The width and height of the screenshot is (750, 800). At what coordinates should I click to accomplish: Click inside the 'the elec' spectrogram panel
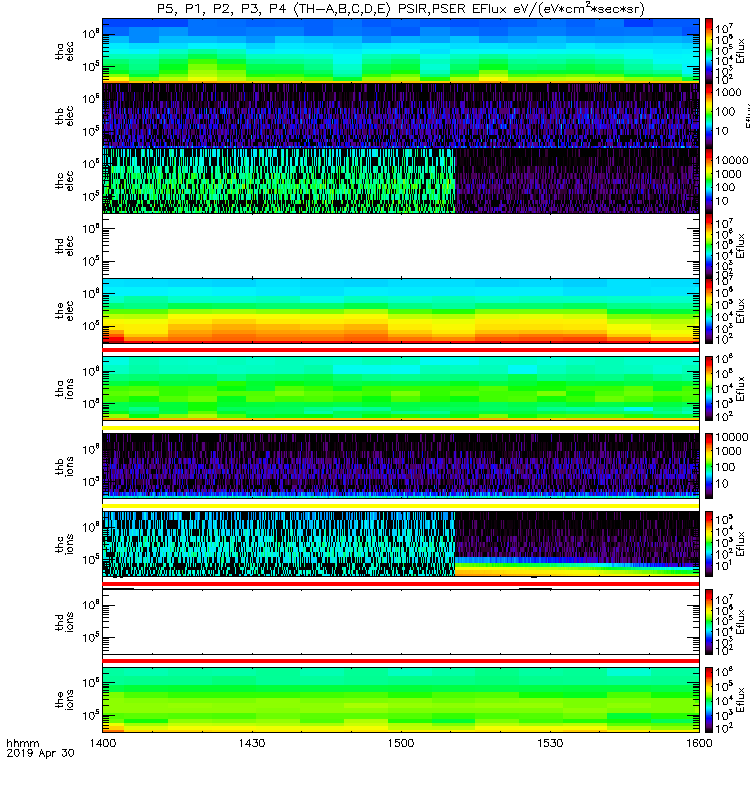401,310
